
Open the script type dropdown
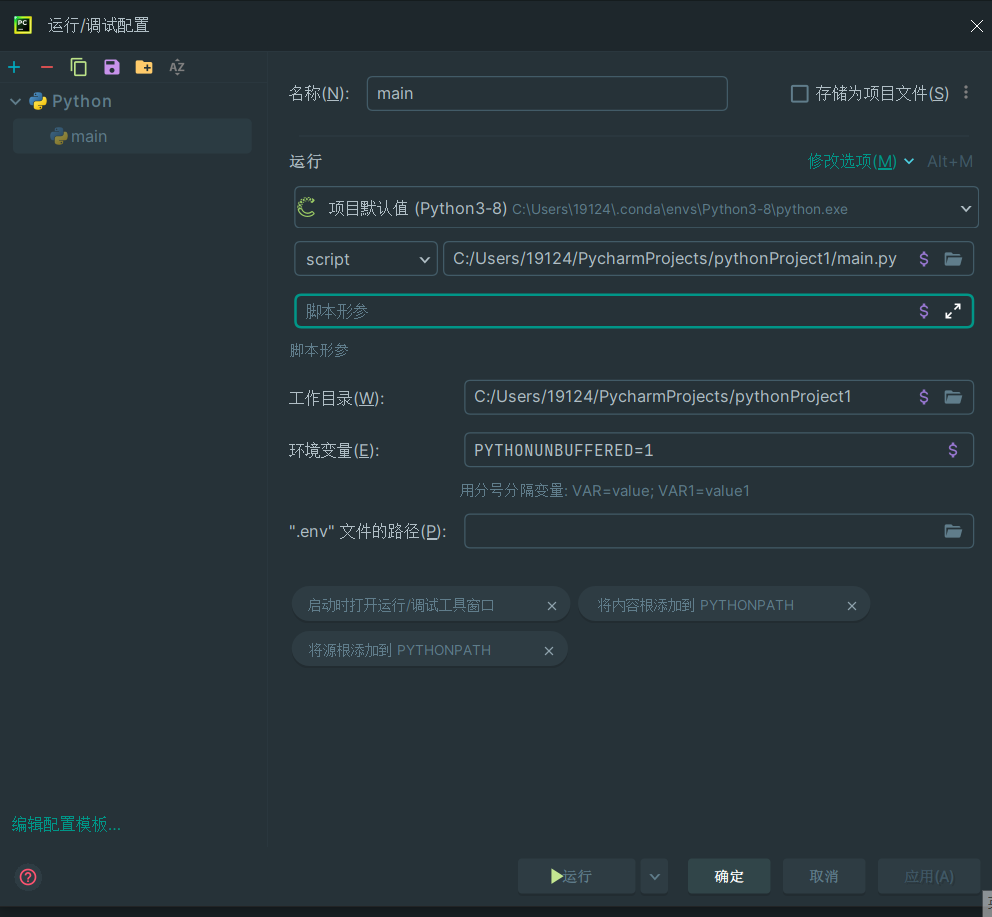coord(365,259)
